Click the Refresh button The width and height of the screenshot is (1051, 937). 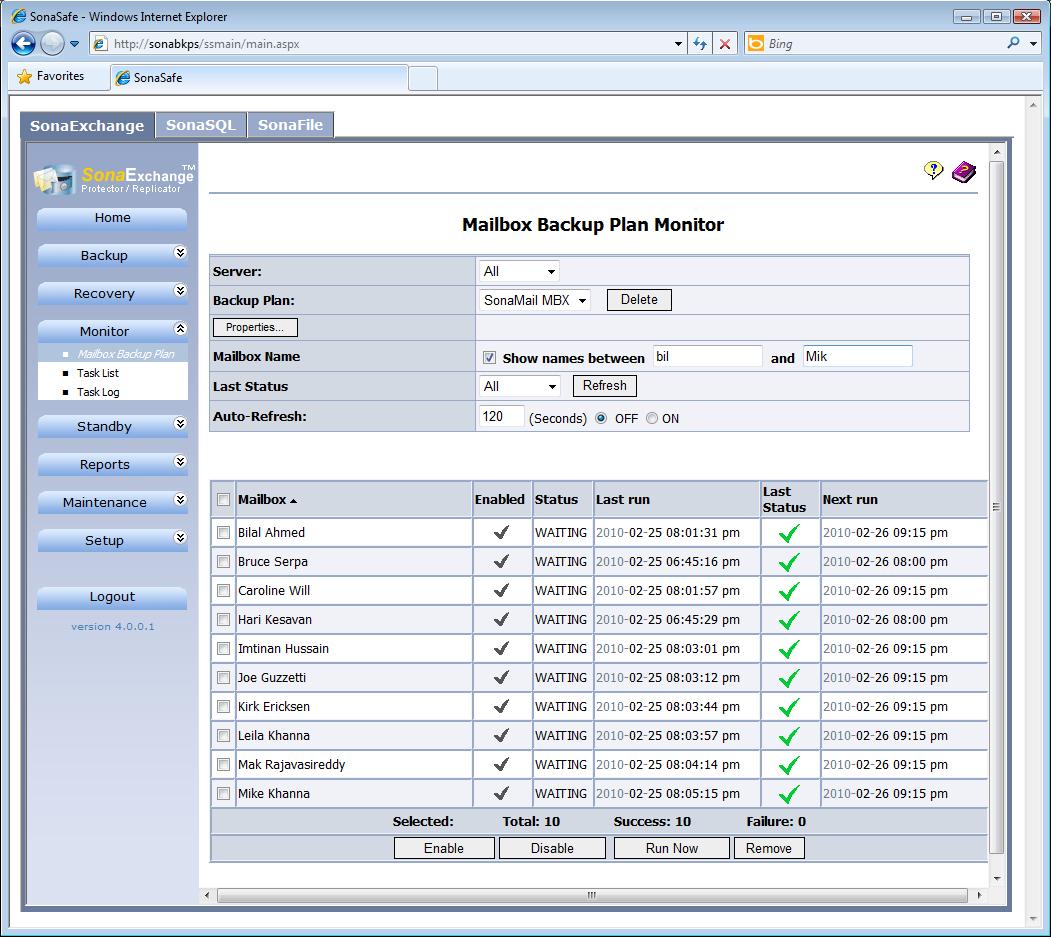[x=605, y=385]
